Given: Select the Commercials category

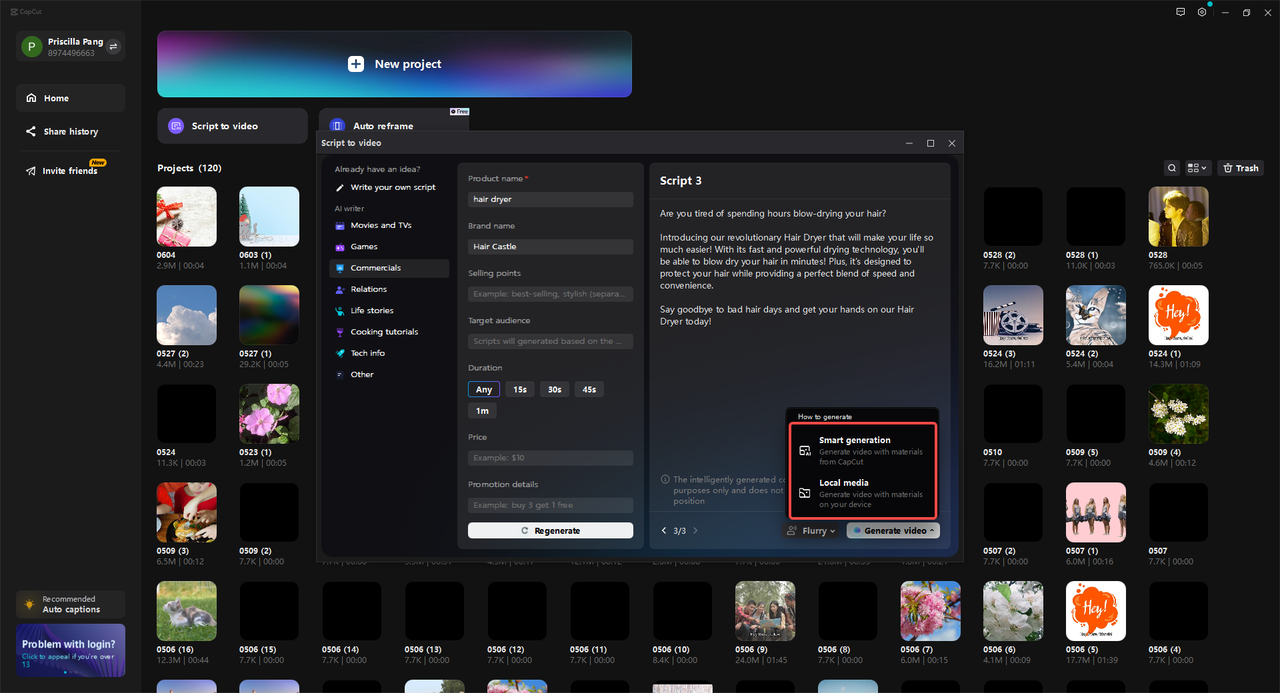Looking at the screenshot, I should pyautogui.click(x=390, y=268).
